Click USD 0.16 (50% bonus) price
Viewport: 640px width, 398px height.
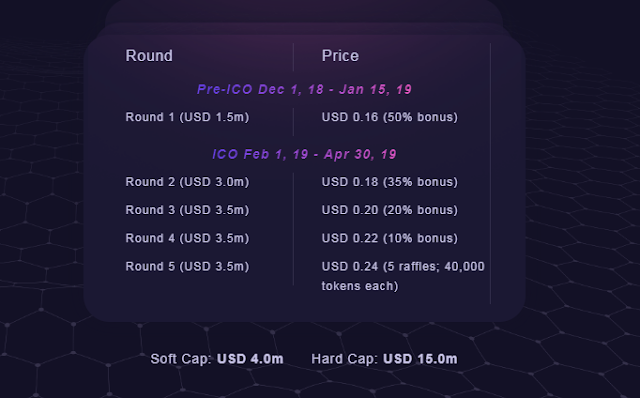tap(390, 117)
